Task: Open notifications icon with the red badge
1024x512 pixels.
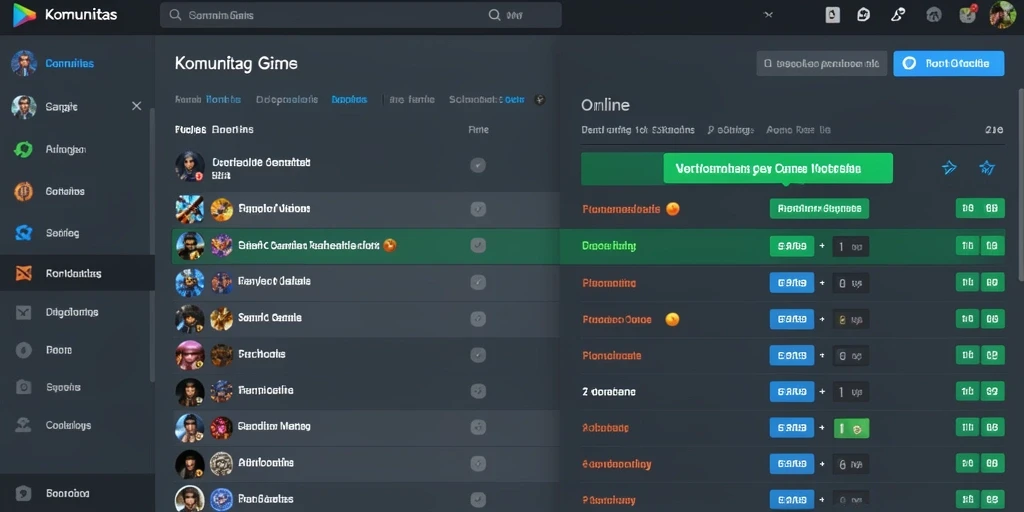Action: 968,14
